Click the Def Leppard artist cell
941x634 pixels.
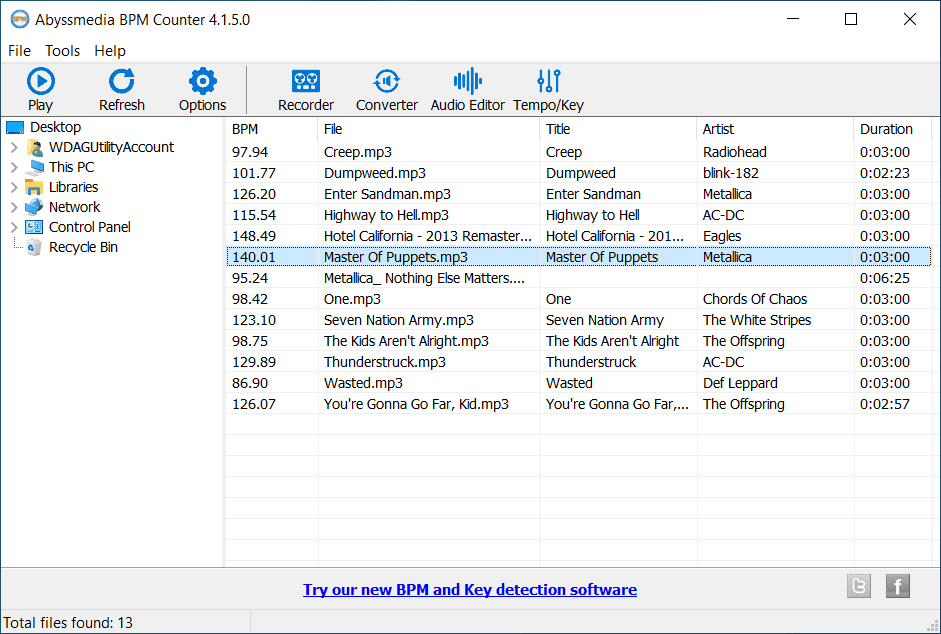tap(740, 383)
